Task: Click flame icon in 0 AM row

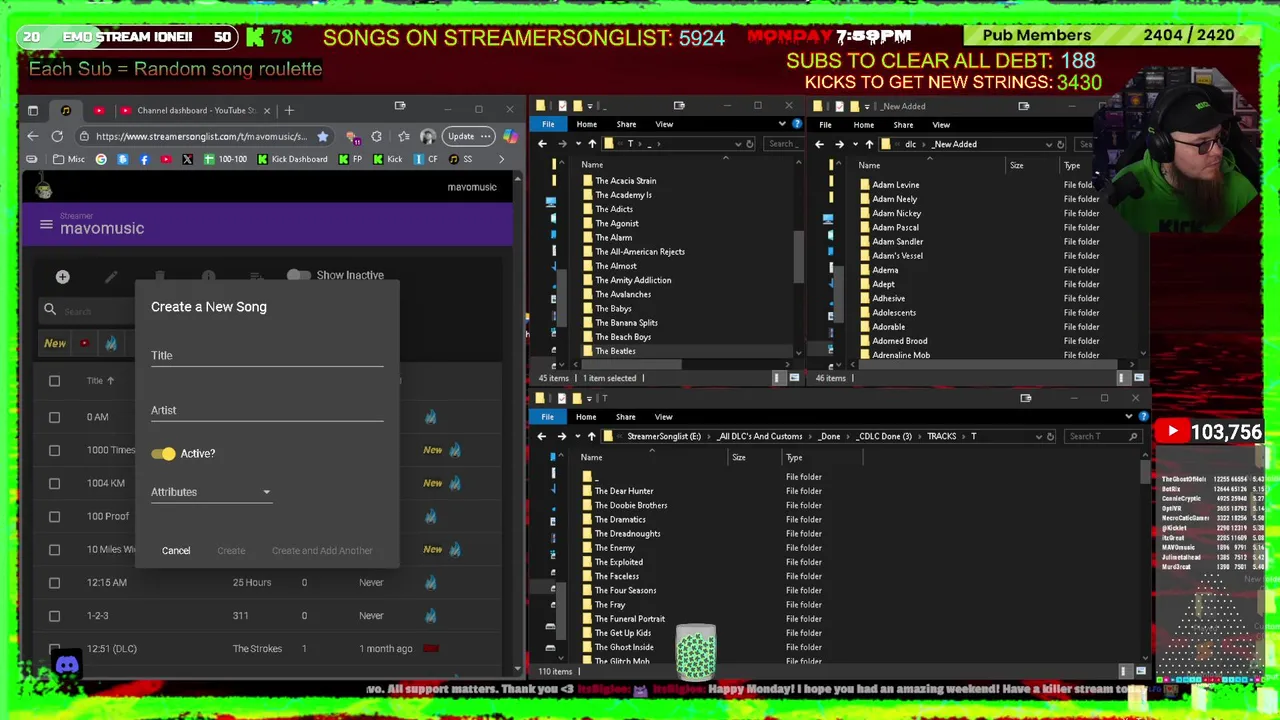Action: coord(430,417)
